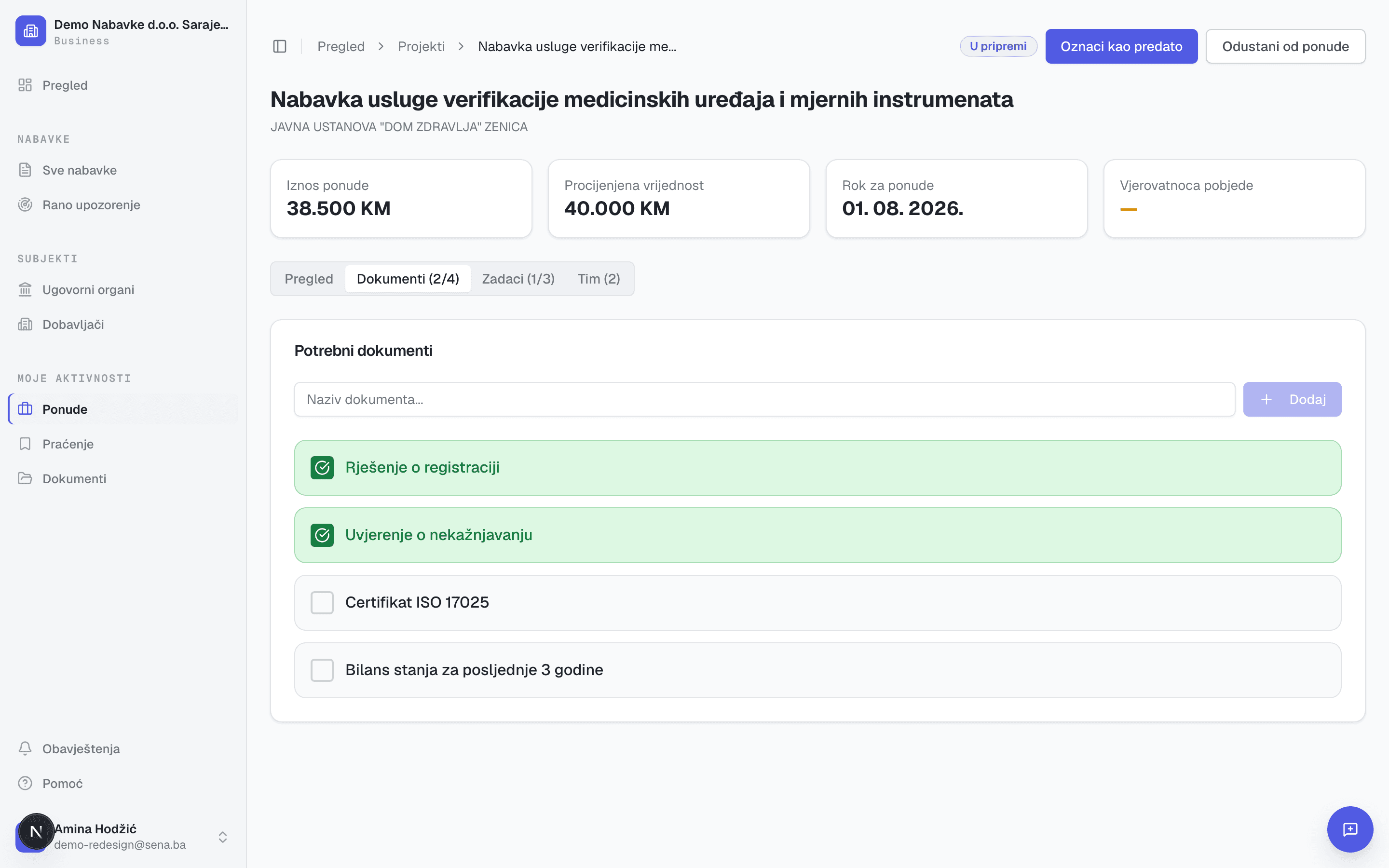Navigate to Ugovorni organi
The image size is (1389, 868).
pyautogui.click(x=123, y=290)
